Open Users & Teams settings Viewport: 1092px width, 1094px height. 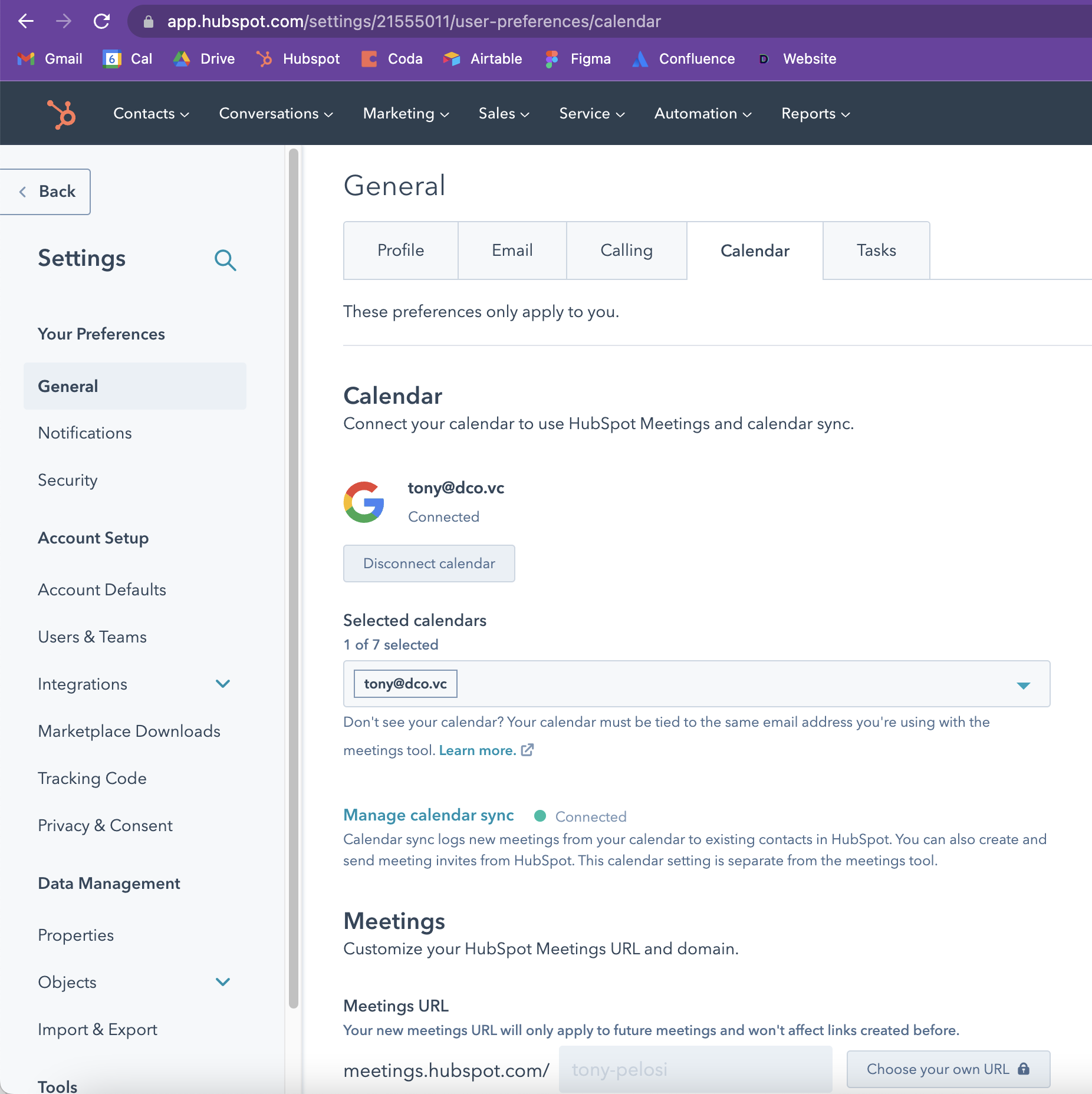tap(93, 637)
